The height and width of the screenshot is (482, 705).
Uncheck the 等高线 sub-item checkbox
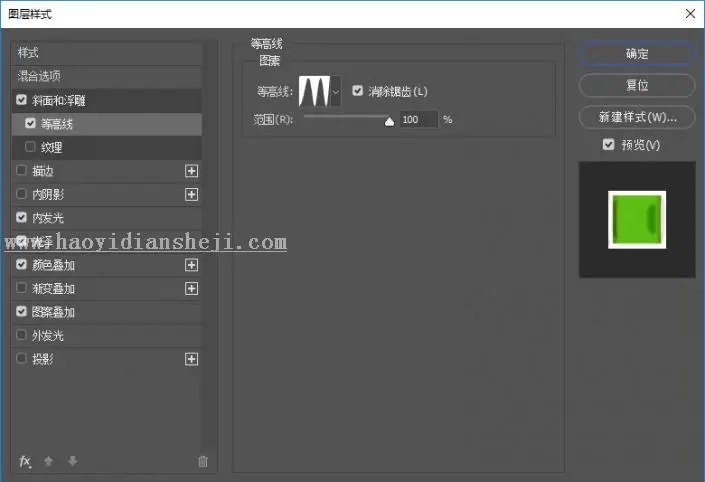[x=31, y=123]
